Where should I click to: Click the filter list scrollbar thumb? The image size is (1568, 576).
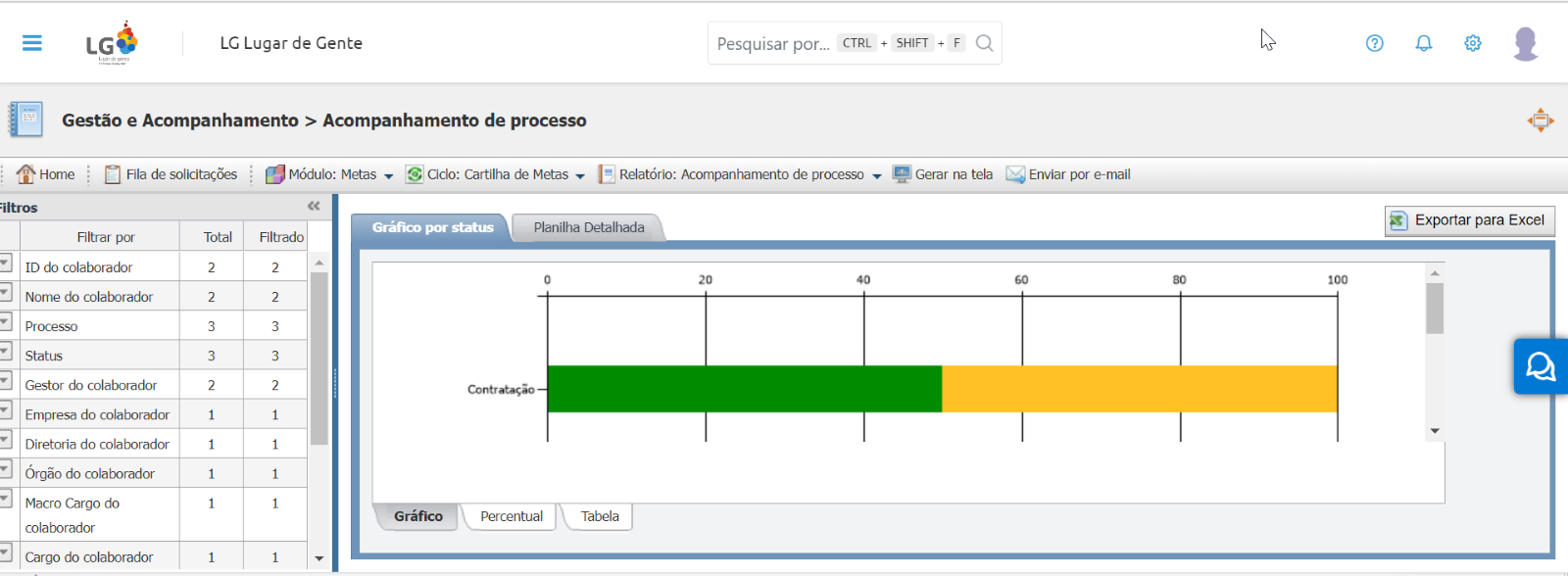pos(318,359)
